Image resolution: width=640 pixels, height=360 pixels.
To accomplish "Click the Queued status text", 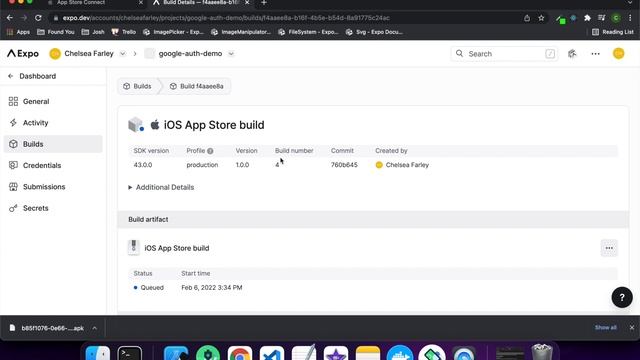I will [152, 287].
